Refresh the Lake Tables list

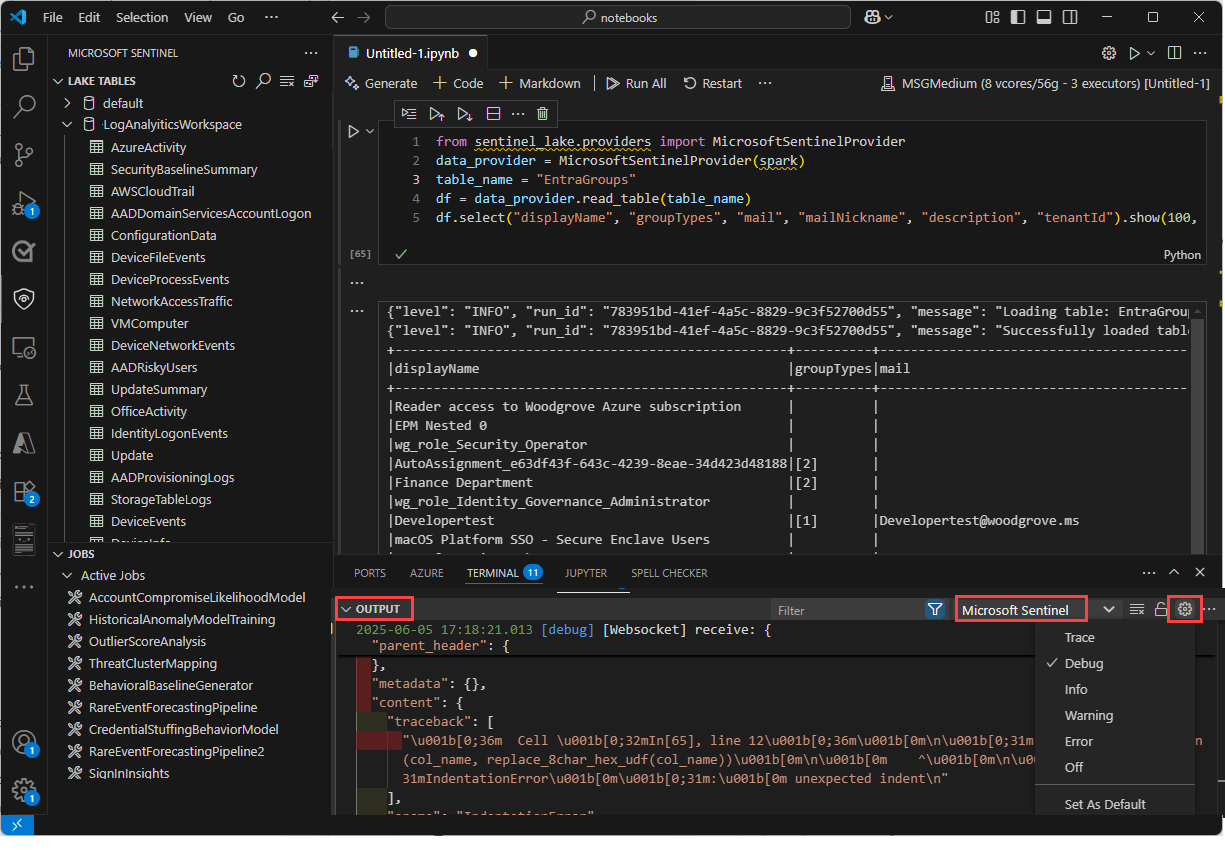[x=238, y=81]
